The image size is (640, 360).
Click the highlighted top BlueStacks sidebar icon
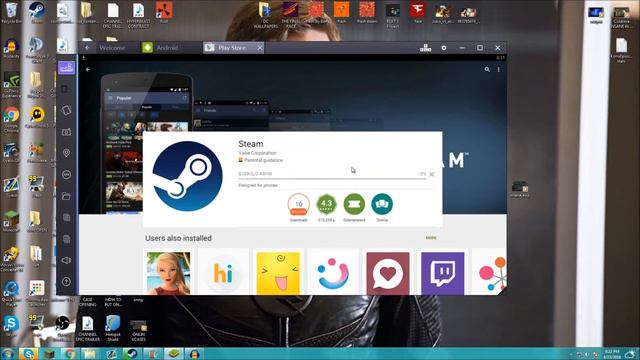click(66, 67)
